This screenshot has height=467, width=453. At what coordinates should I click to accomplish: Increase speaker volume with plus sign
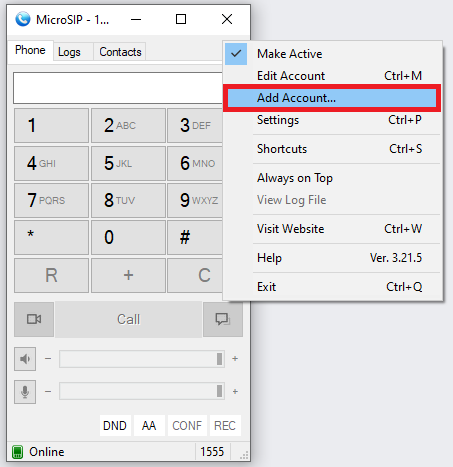[x=235, y=359]
